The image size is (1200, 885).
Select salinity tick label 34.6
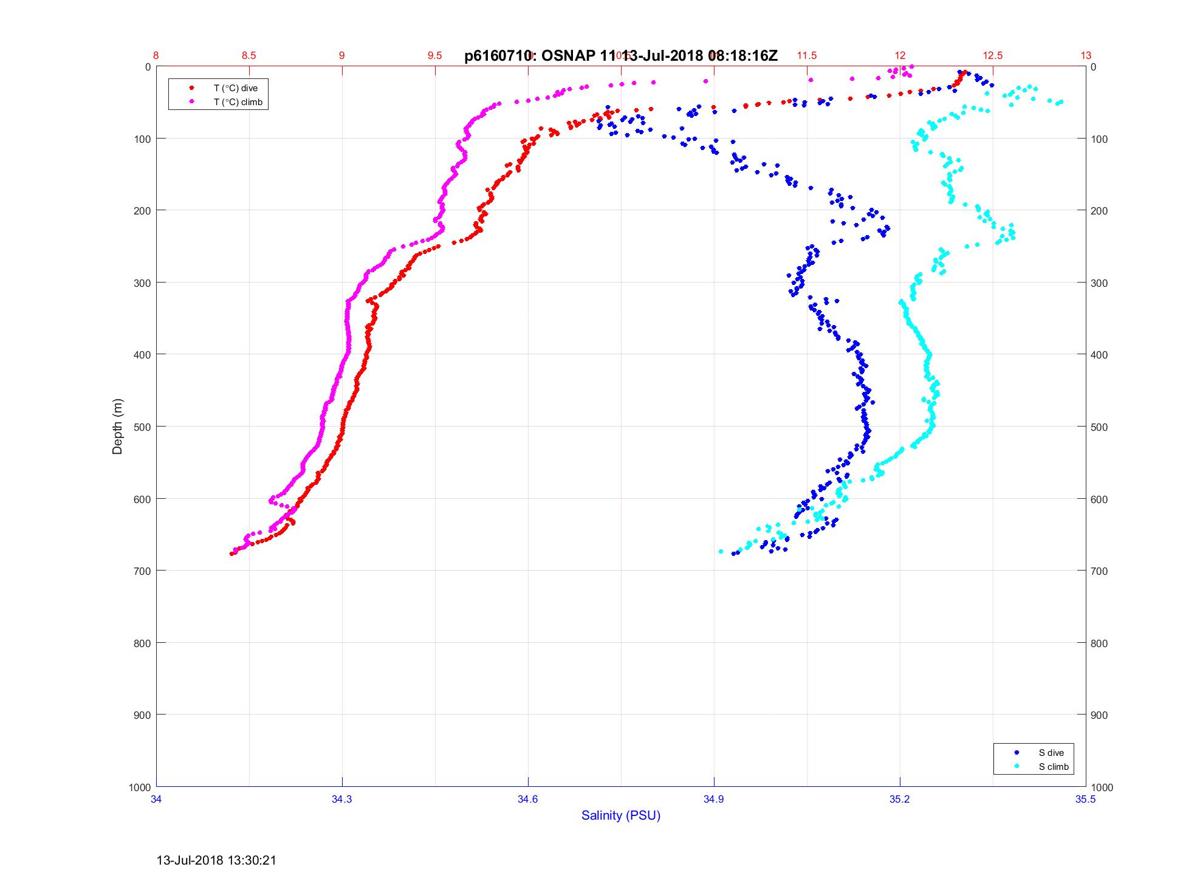(528, 799)
